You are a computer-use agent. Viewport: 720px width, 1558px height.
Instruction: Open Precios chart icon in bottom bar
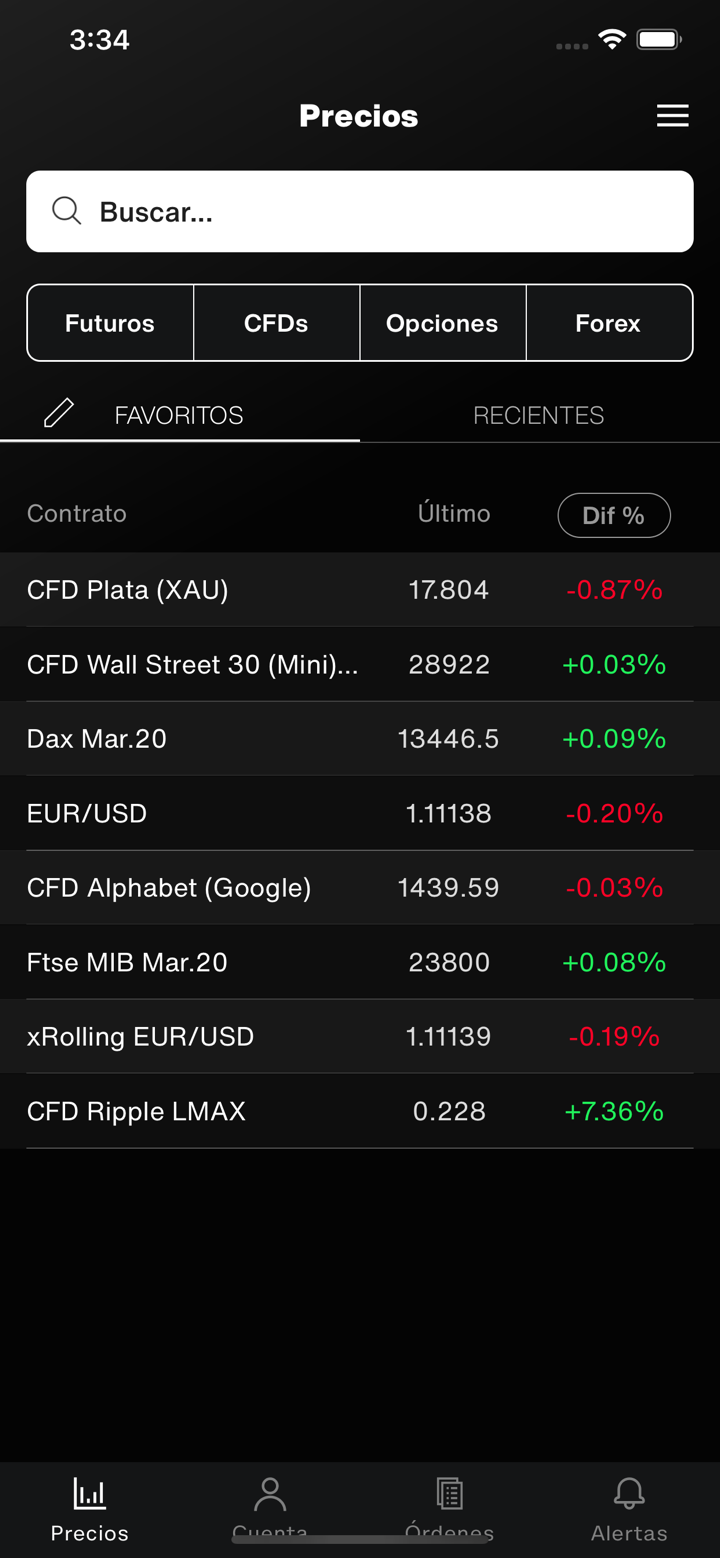(x=90, y=1494)
